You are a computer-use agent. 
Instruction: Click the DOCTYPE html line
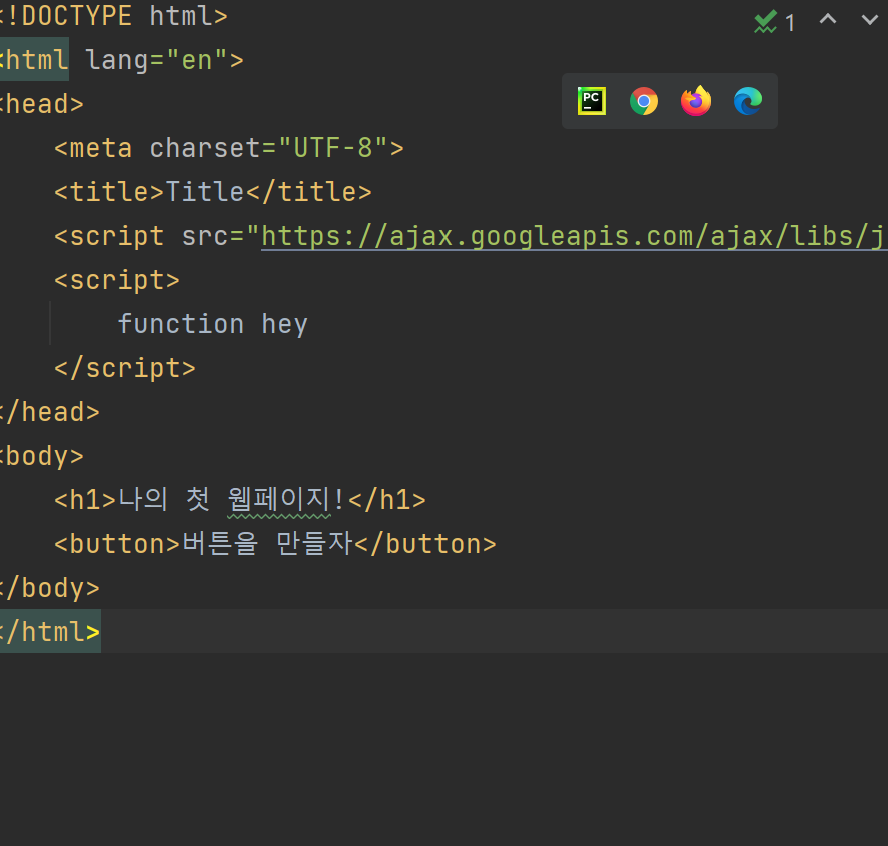[113, 16]
